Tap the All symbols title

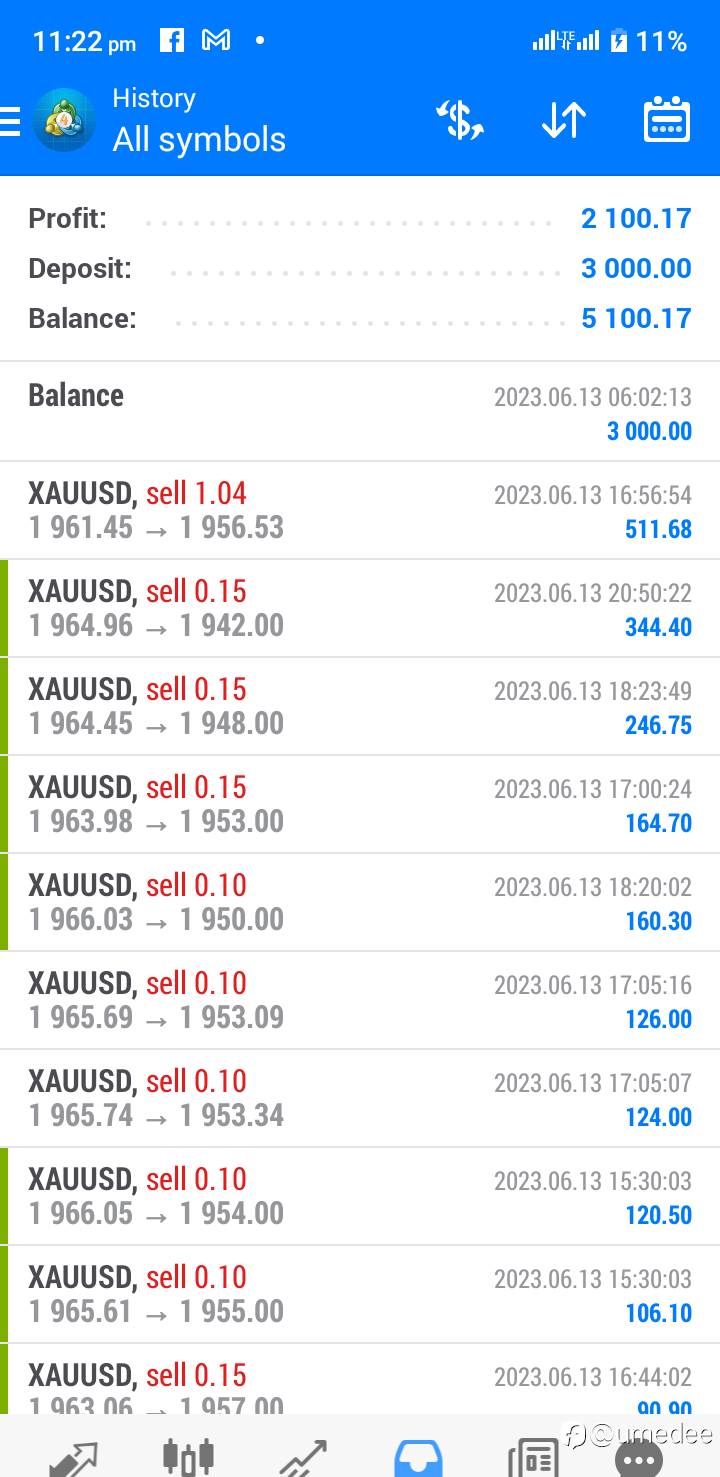199,140
